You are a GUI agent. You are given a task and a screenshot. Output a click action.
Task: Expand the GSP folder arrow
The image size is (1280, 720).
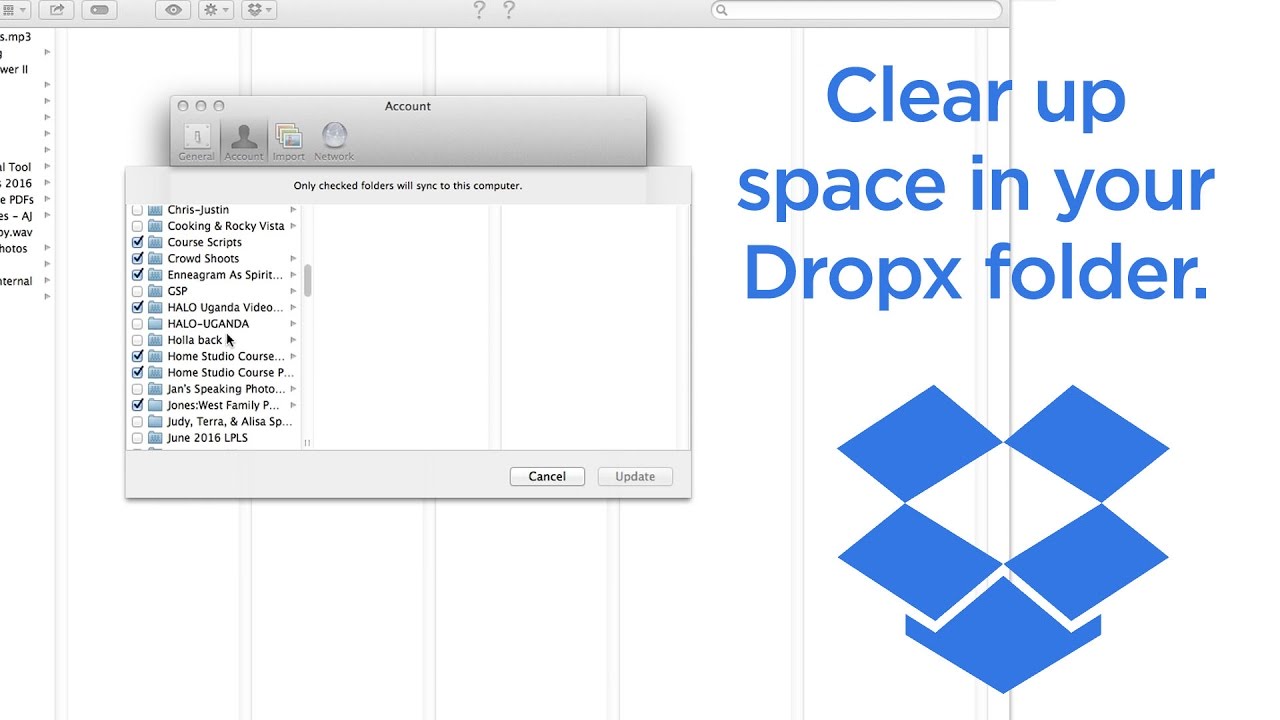pyautogui.click(x=293, y=291)
